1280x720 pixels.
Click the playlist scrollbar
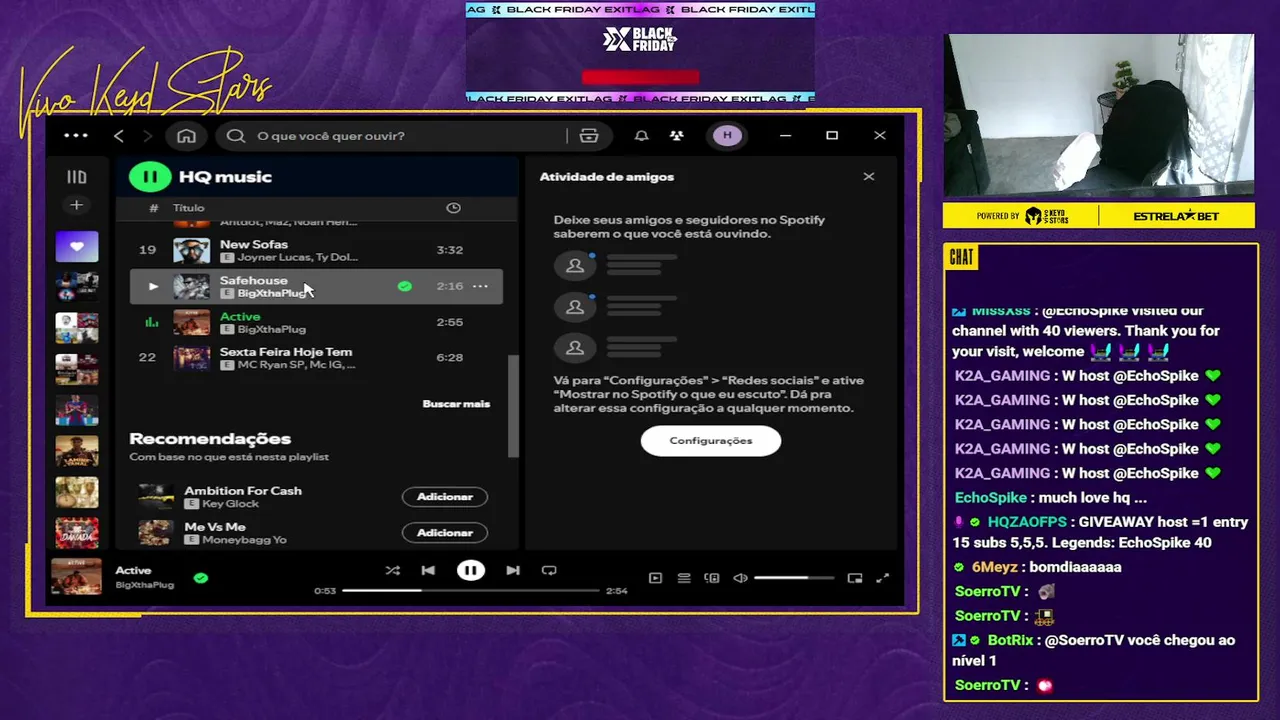(514, 406)
